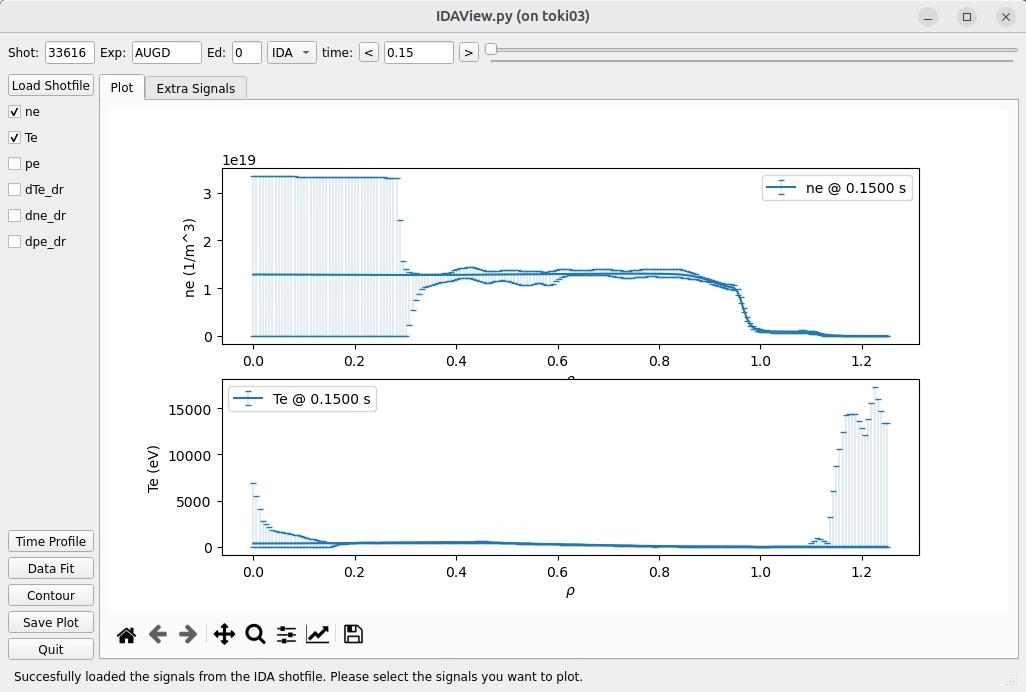Check the dTe_dr checkbox
The height and width of the screenshot is (692, 1026).
tap(15, 190)
